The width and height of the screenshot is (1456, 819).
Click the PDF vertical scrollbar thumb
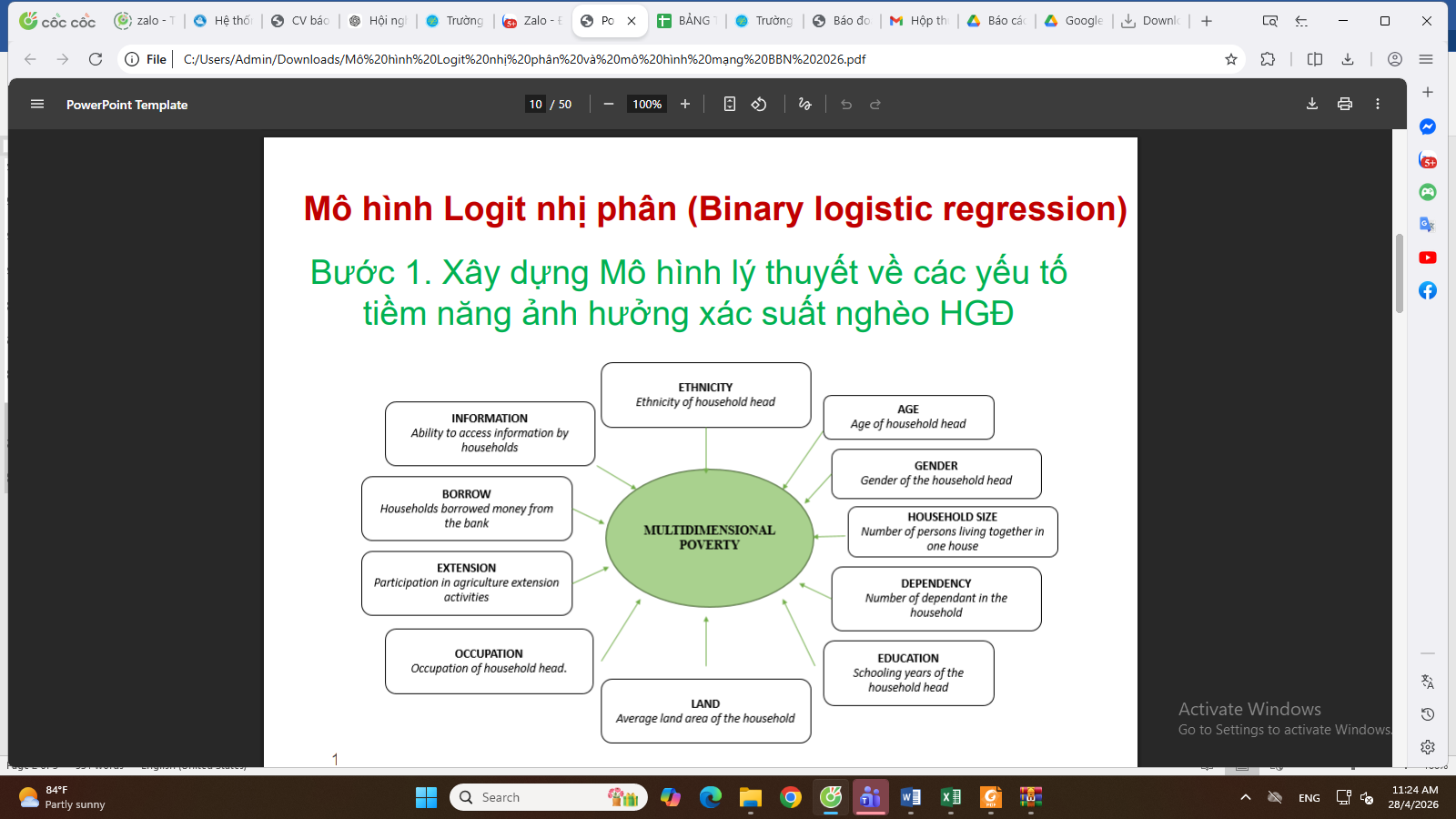click(1400, 273)
